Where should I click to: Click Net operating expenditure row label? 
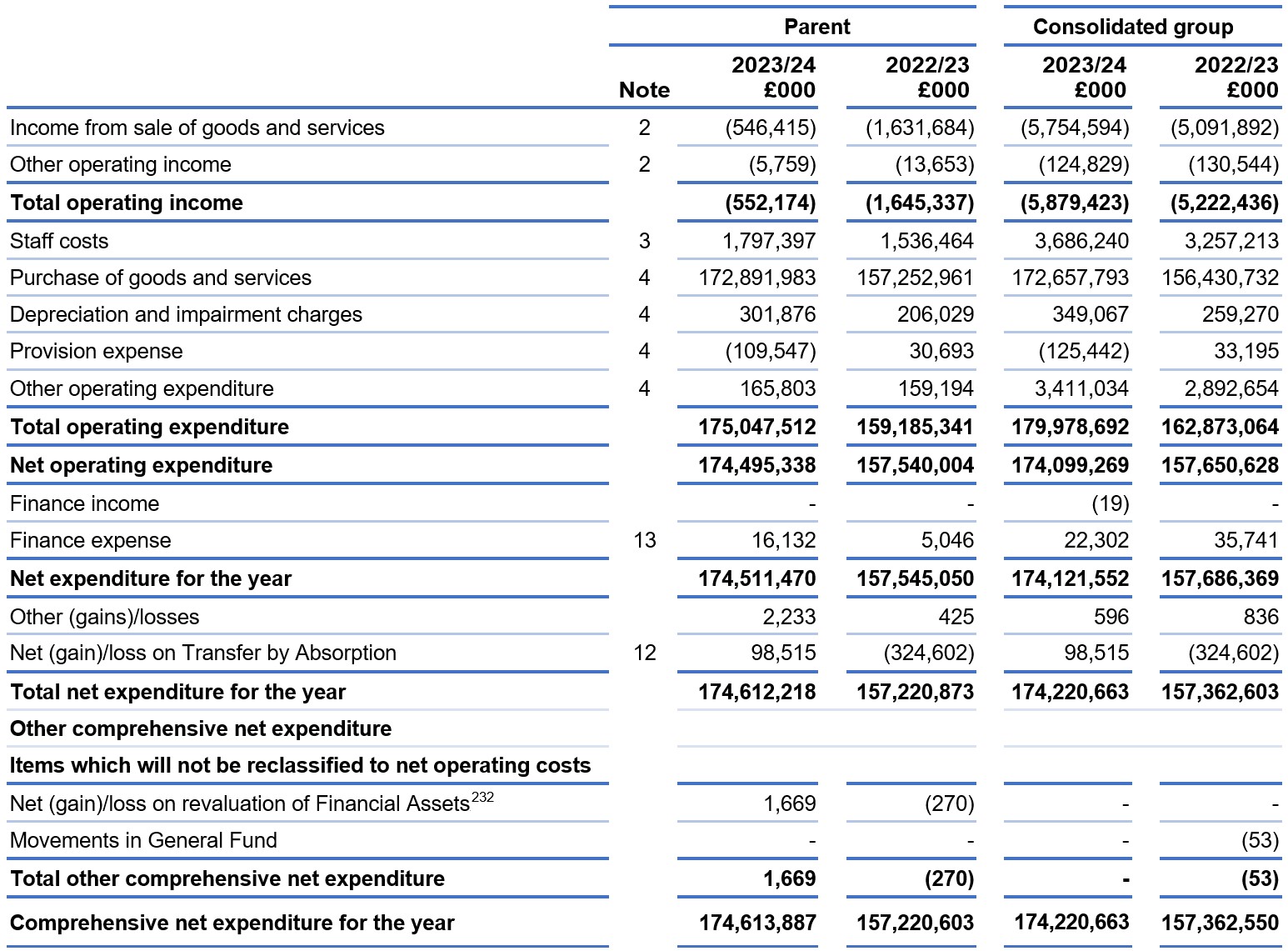tap(141, 465)
